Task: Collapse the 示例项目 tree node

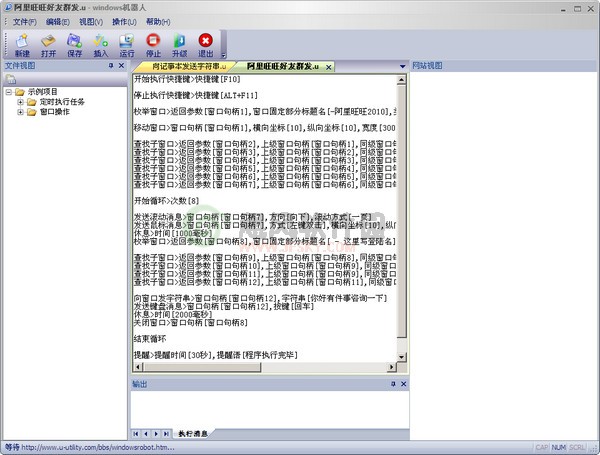Action: click(8, 92)
